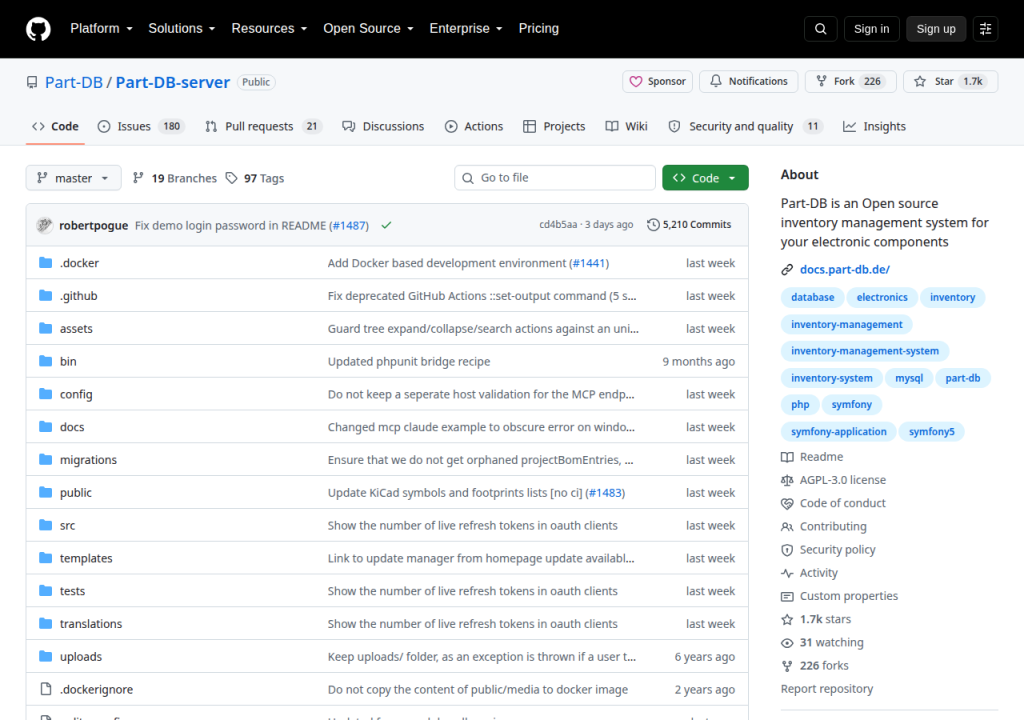The image size is (1024, 720).
Task: Click the symfony5 topic tag
Action: [x=931, y=432]
